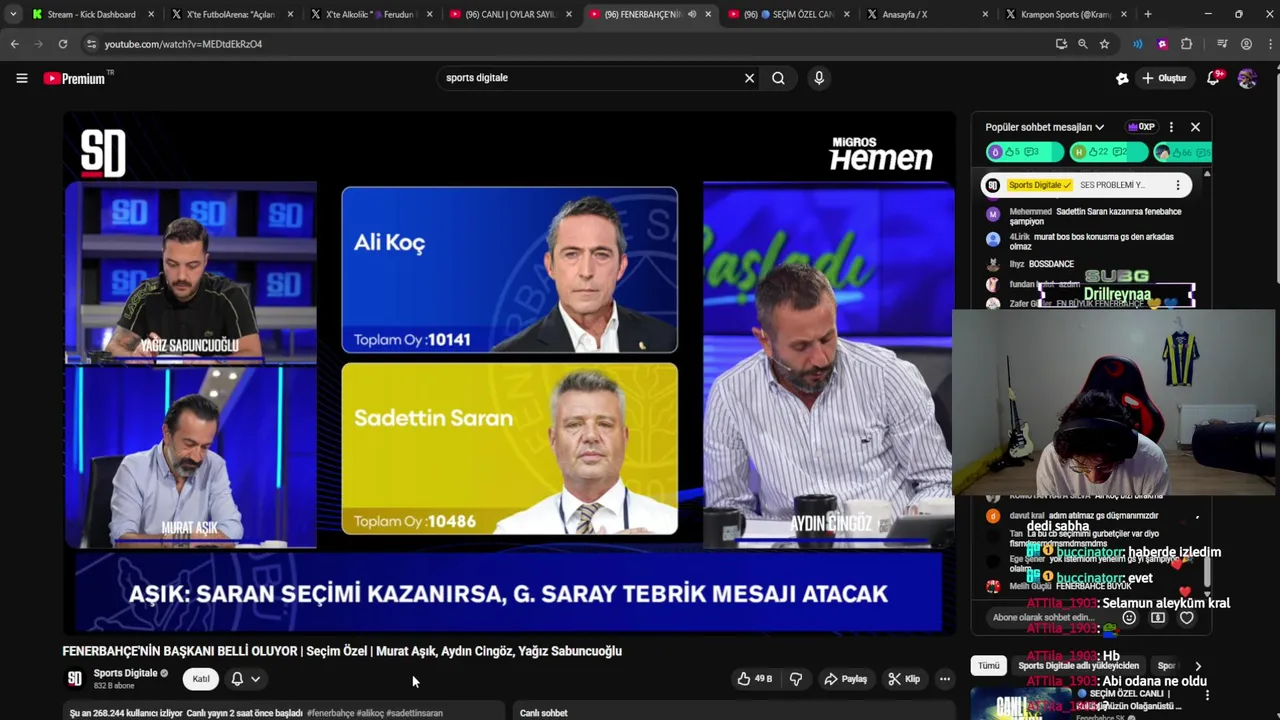Click the search magnifier button
This screenshot has height=720, width=1280.
(778, 78)
